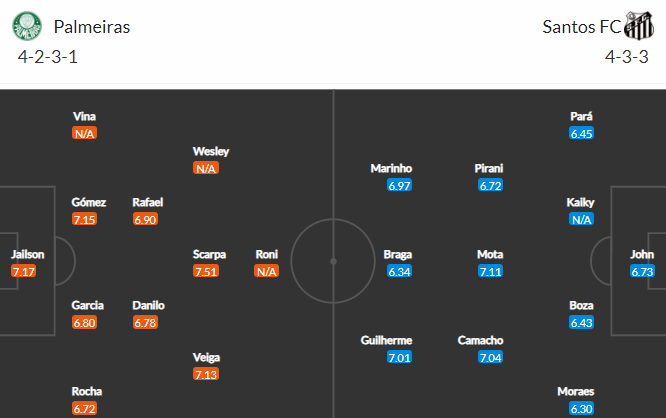The width and height of the screenshot is (666, 418).
Task: Click Scarpa's 7.51 rating badge
Action: pos(206,271)
